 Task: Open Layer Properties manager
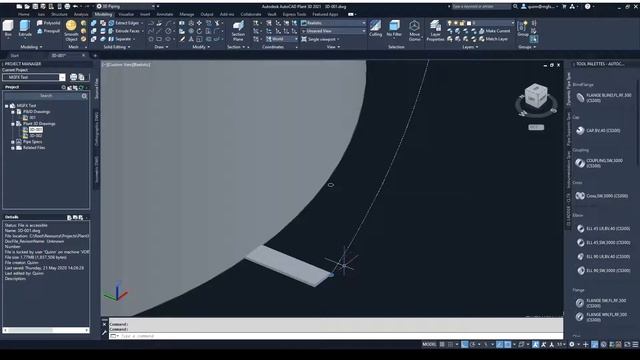[435, 31]
